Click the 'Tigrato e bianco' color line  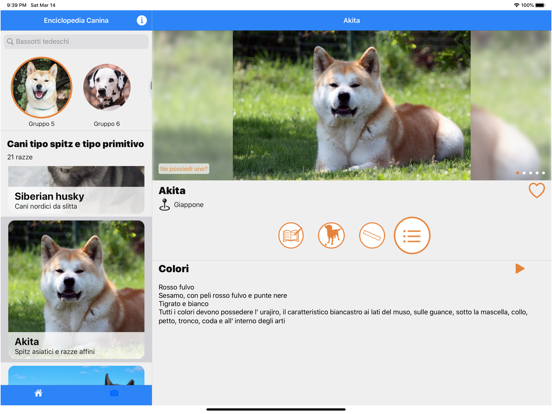click(x=183, y=303)
